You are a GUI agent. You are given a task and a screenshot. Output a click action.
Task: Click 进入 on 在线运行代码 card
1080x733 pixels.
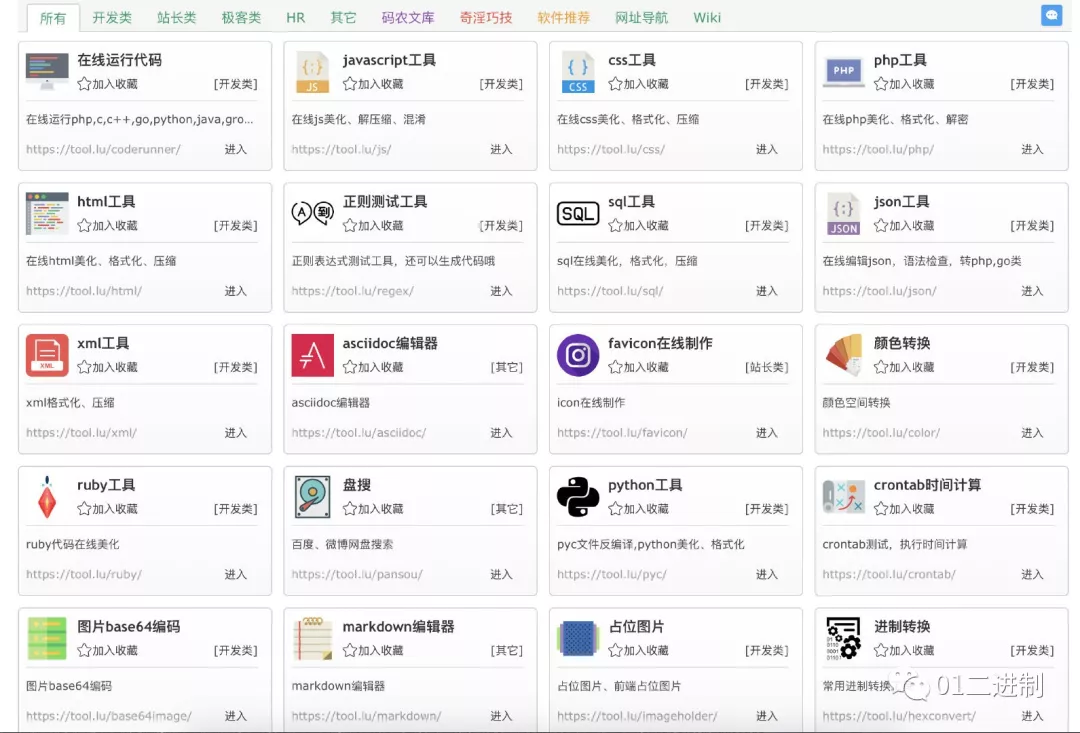(x=236, y=149)
